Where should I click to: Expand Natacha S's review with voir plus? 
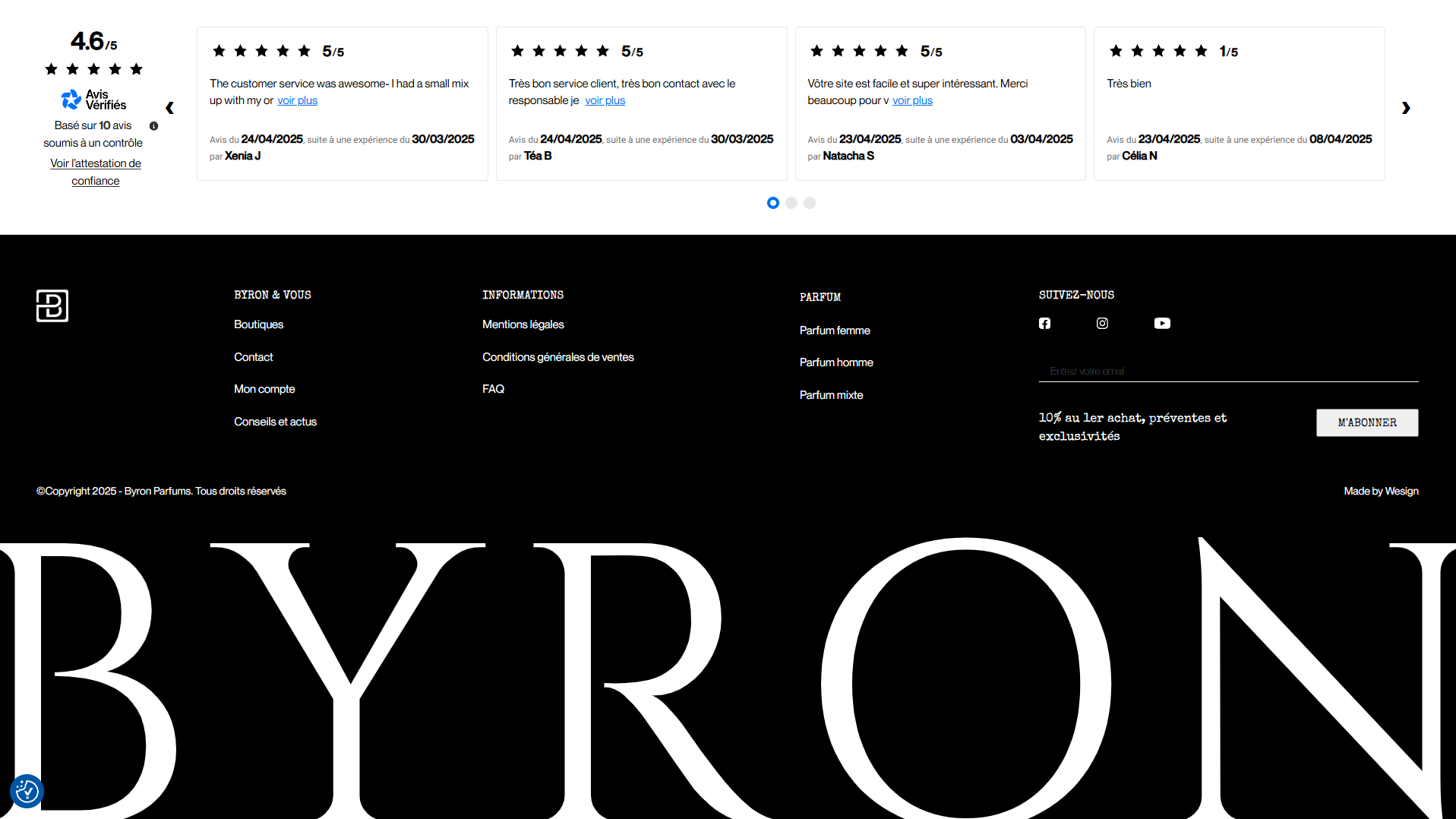point(912,100)
